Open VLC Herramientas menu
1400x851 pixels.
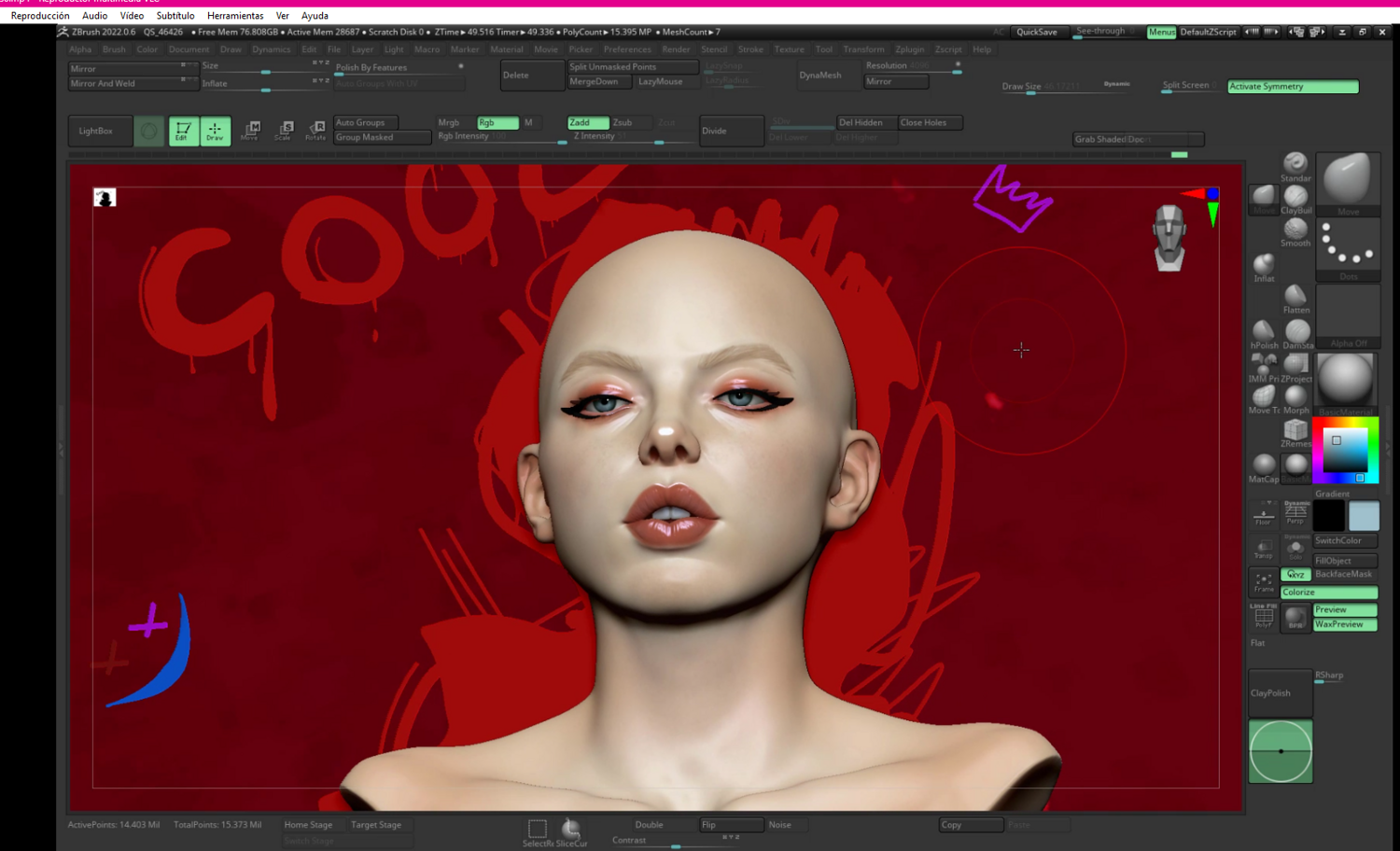[x=235, y=16]
